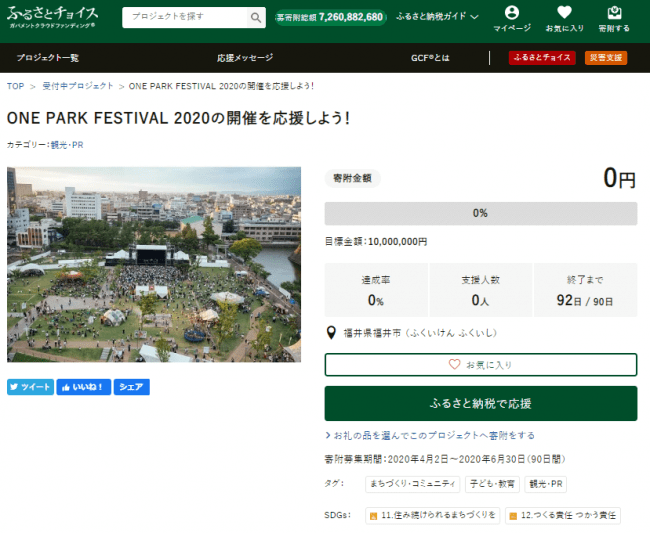650x533 pixels.
Task: Open 受付中プロジェクト breadcrumb link
Action: coord(78,86)
